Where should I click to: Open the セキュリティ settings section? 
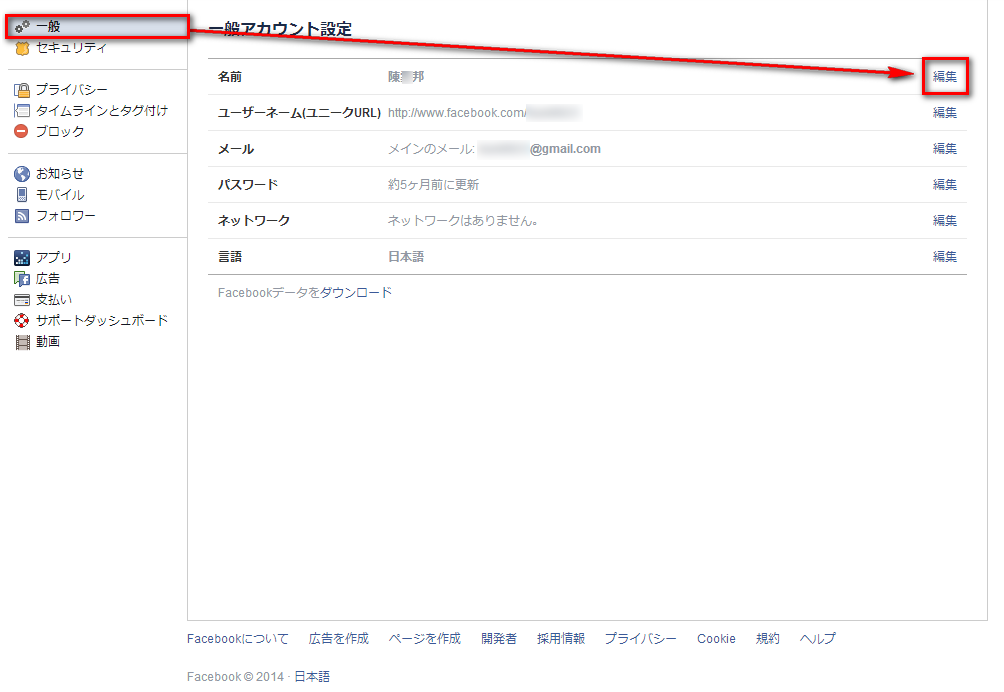coord(71,48)
